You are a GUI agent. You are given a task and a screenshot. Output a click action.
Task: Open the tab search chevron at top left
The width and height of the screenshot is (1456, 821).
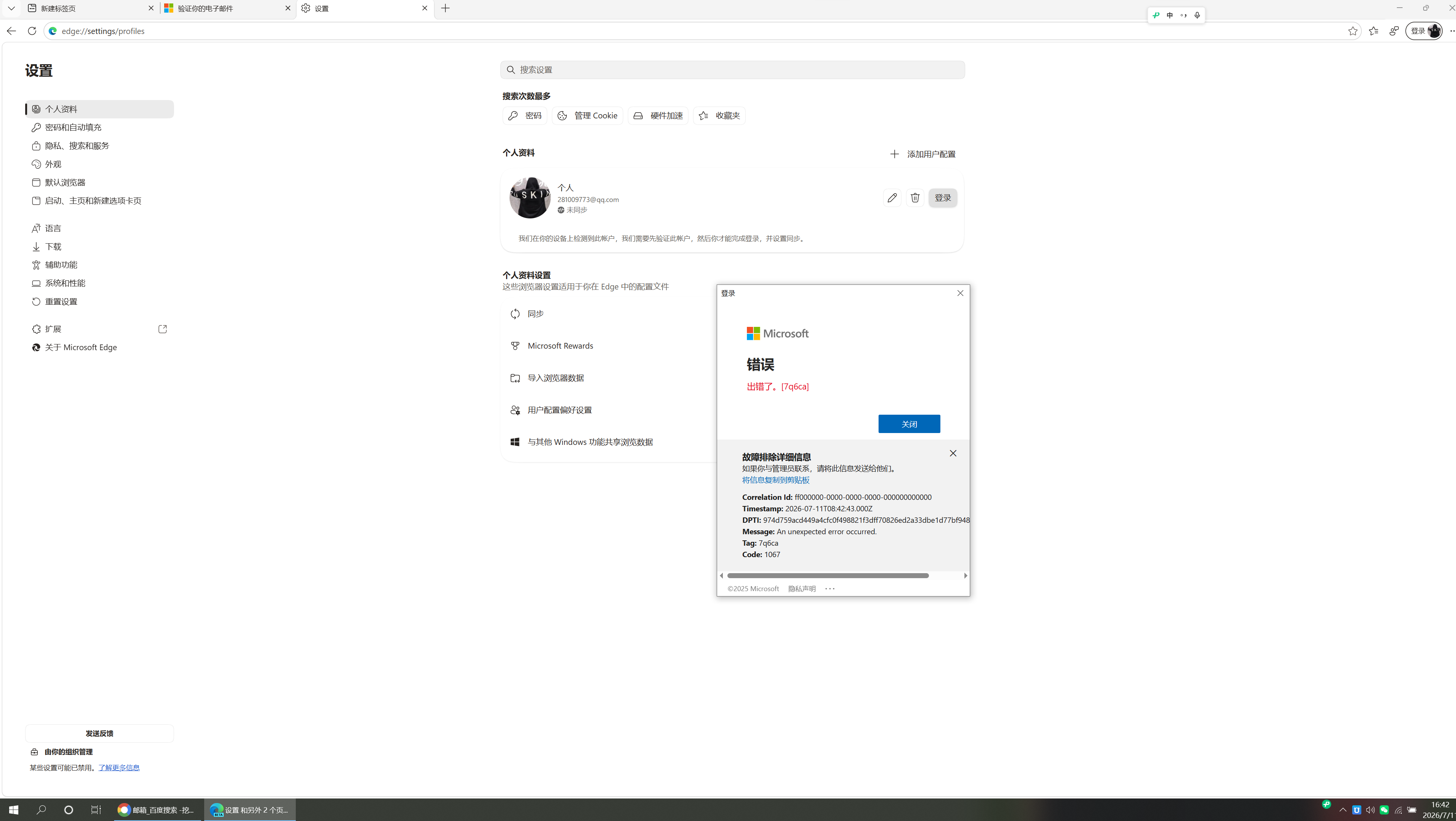(11, 8)
